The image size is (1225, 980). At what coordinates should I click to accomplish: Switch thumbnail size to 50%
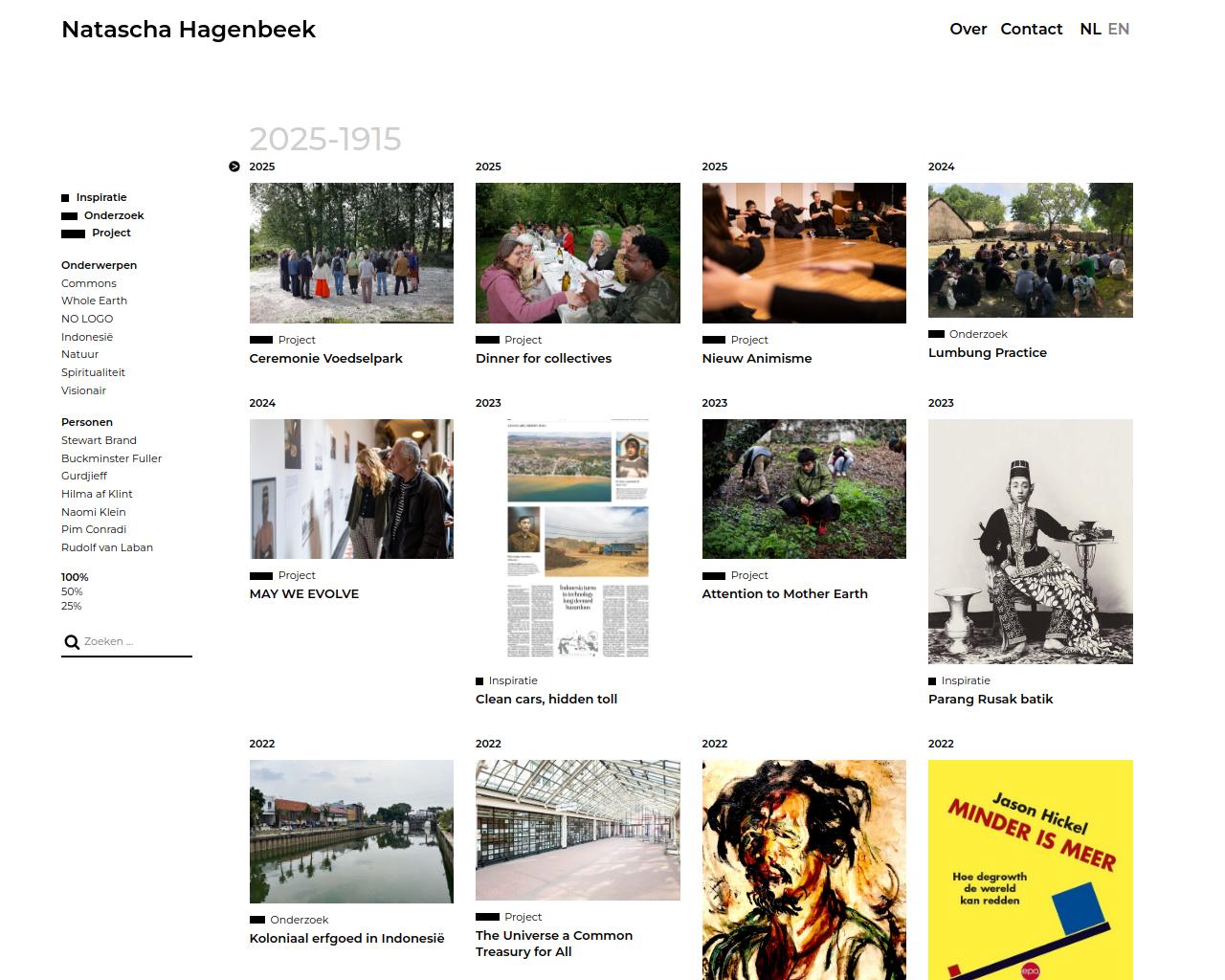click(x=72, y=591)
